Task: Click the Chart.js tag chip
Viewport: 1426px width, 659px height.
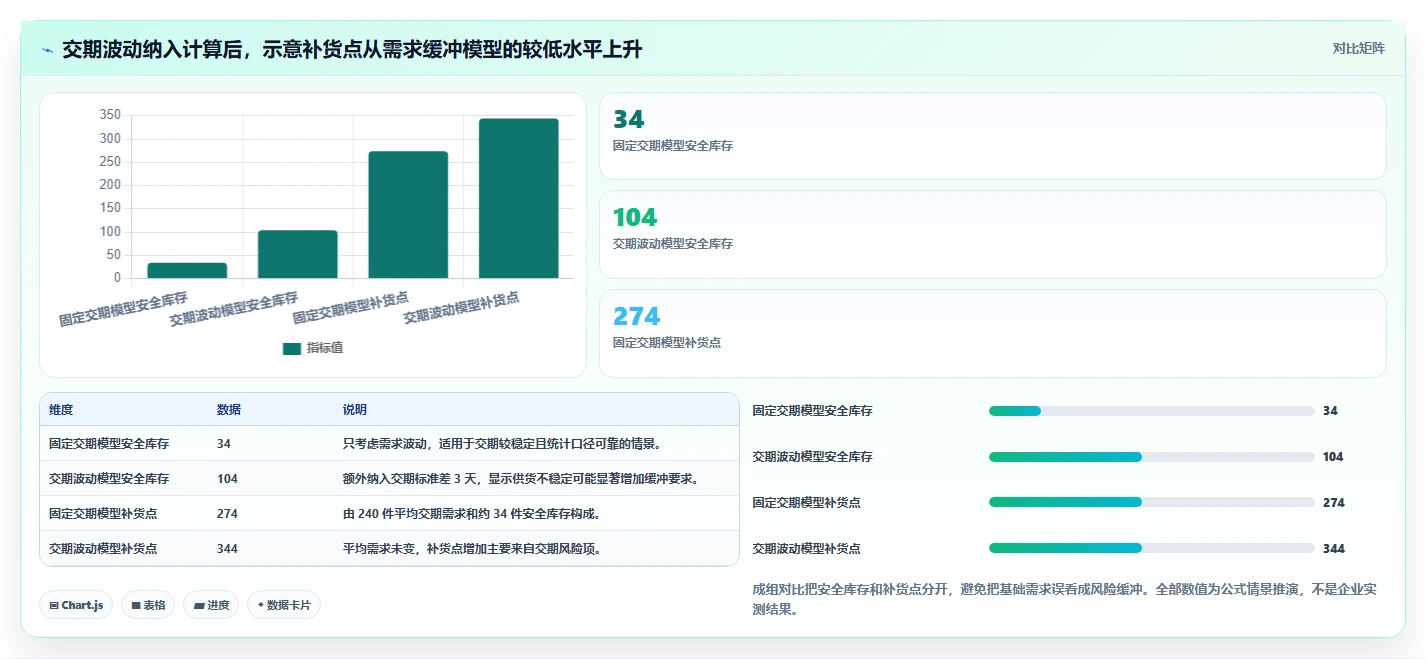Action: (x=76, y=605)
